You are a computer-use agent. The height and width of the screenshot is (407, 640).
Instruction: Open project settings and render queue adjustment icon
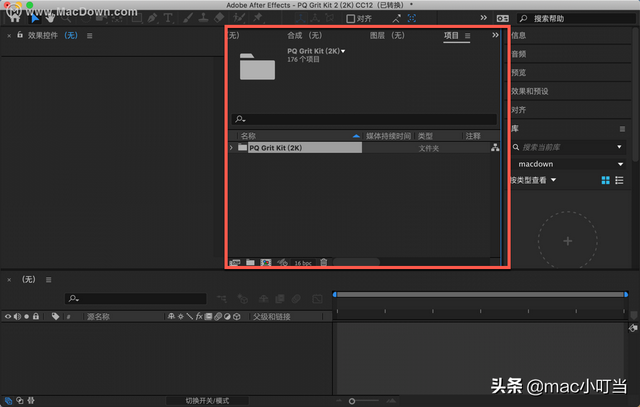tap(282, 262)
